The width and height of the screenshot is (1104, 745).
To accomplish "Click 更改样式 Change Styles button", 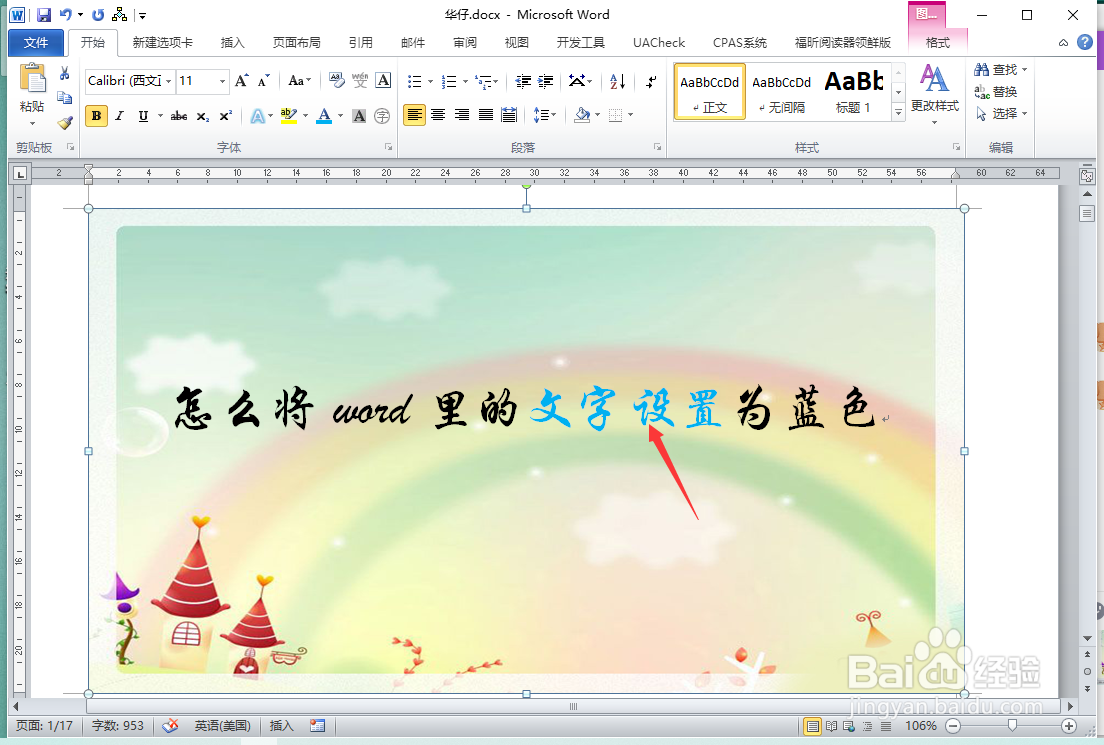I will [935, 94].
